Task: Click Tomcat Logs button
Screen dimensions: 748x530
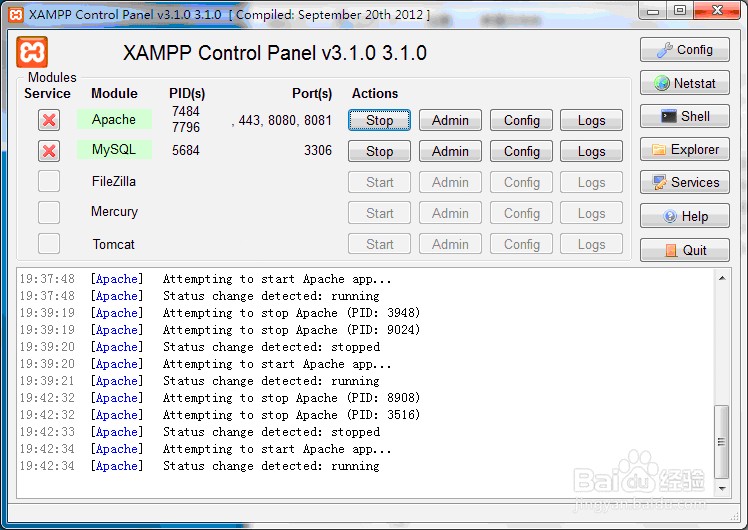Action: pyautogui.click(x=592, y=244)
